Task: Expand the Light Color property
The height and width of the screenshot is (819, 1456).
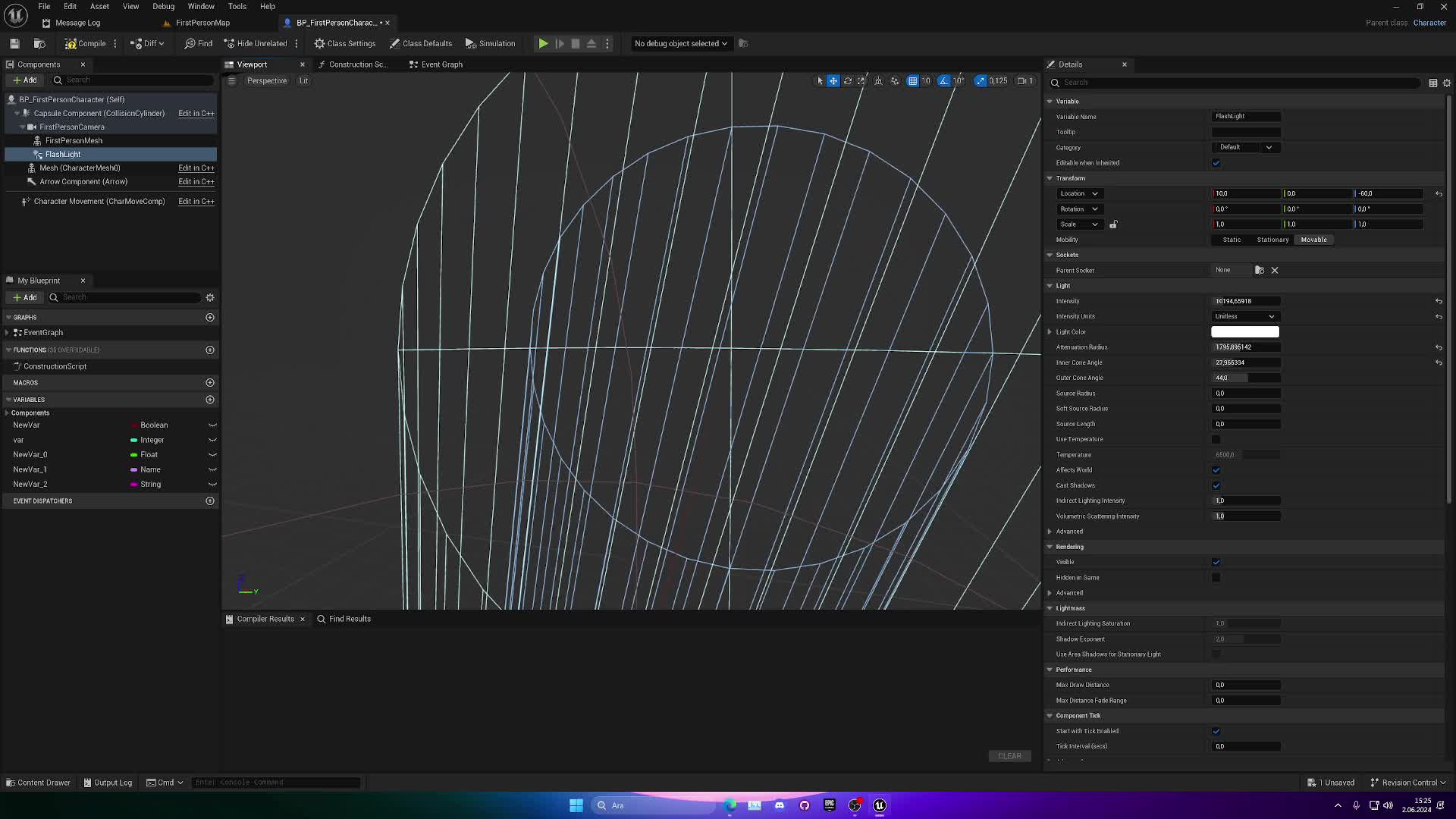Action: [x=1050, y=331]
